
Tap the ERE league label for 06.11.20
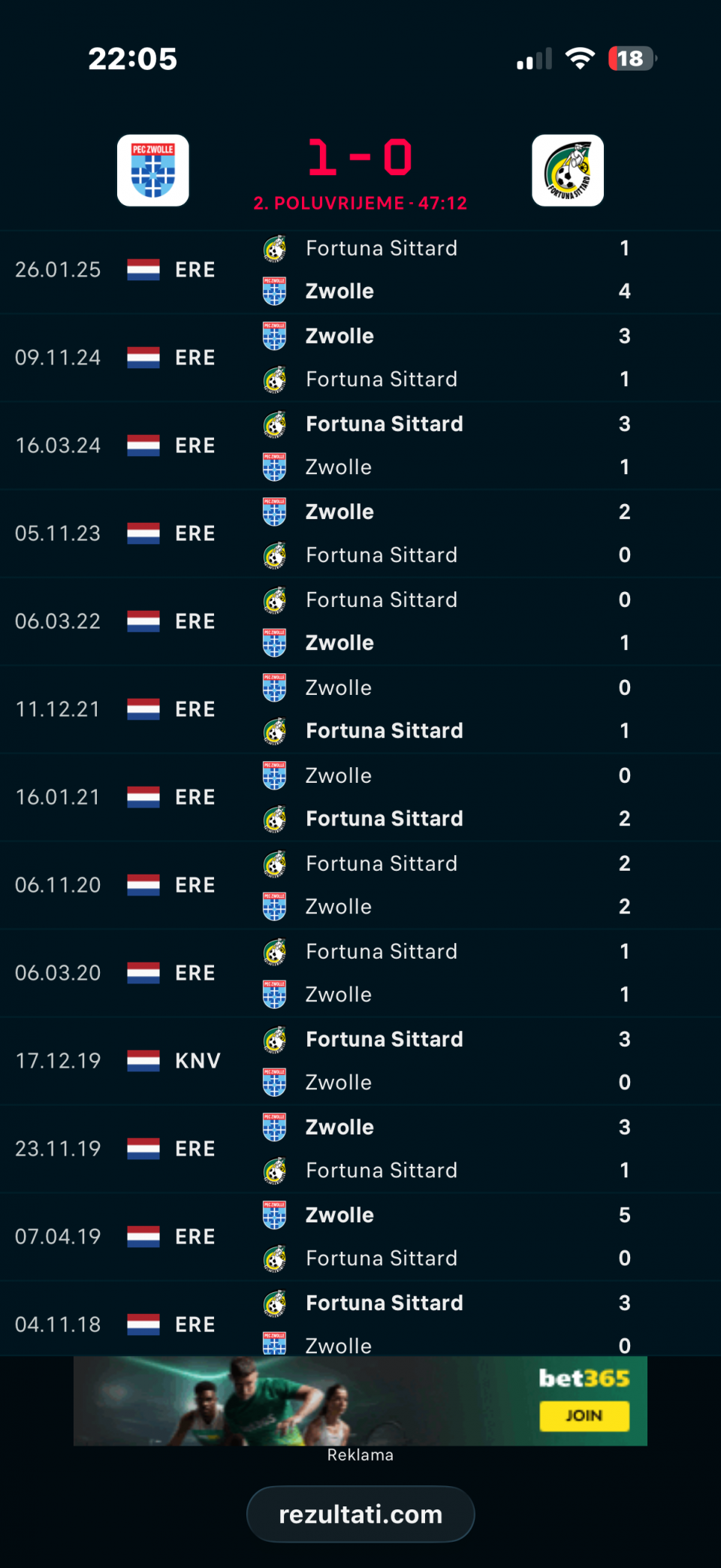tap(195, 885)
